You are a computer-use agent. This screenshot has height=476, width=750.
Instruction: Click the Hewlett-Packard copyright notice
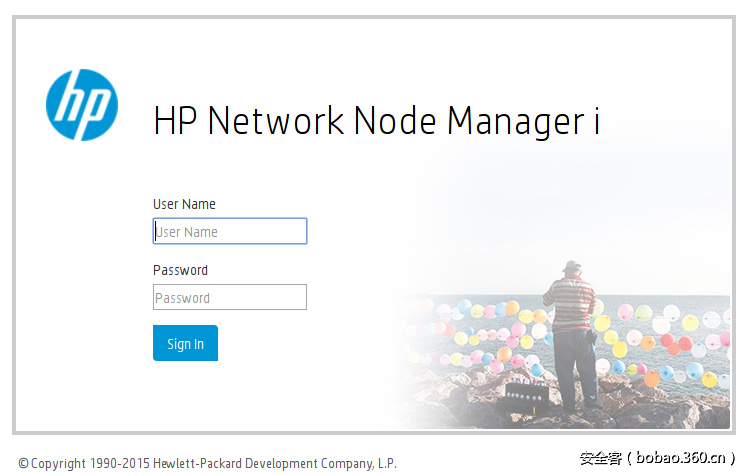[207, 463]
